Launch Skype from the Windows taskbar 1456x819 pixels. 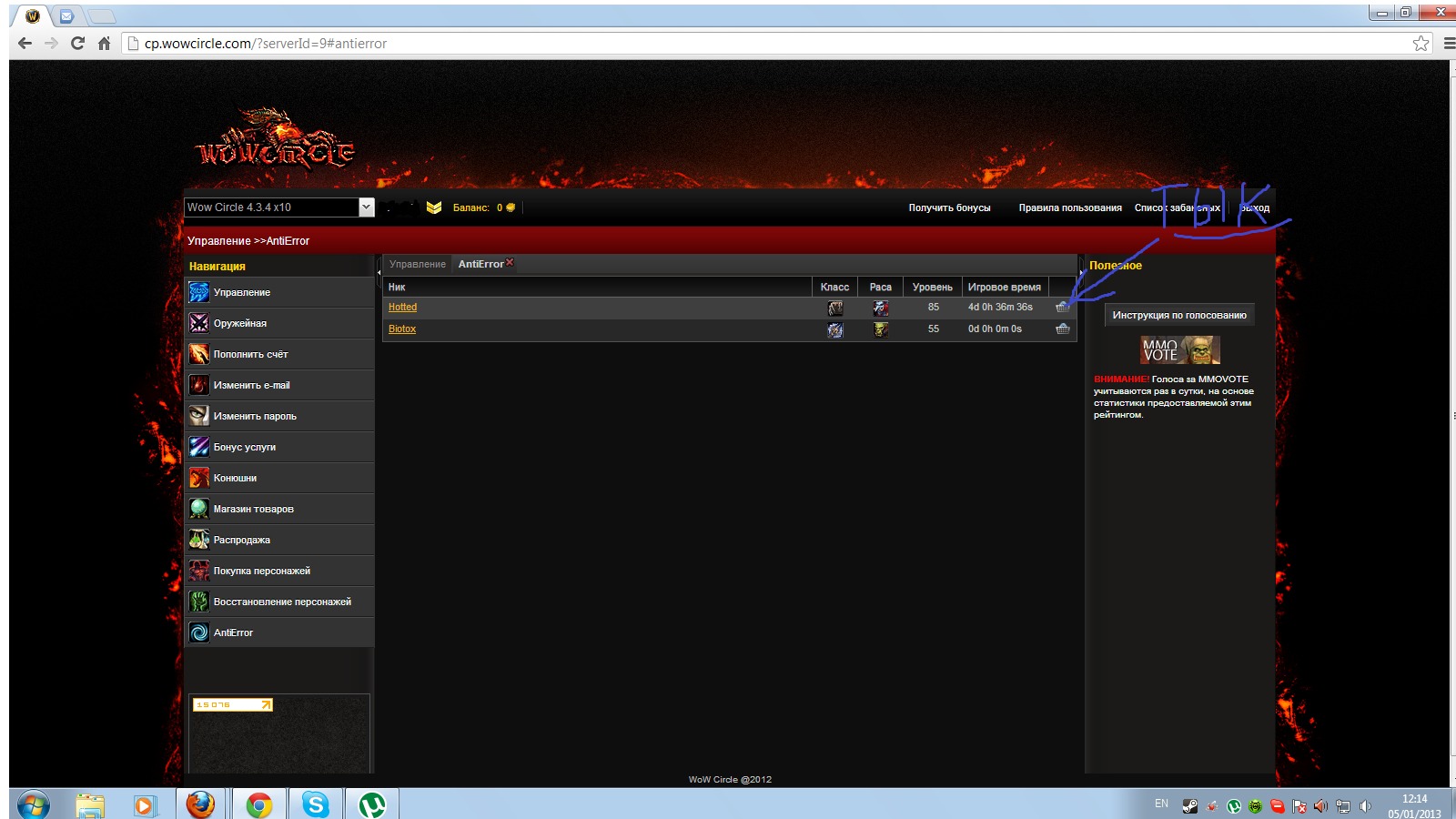coord(315,804)
